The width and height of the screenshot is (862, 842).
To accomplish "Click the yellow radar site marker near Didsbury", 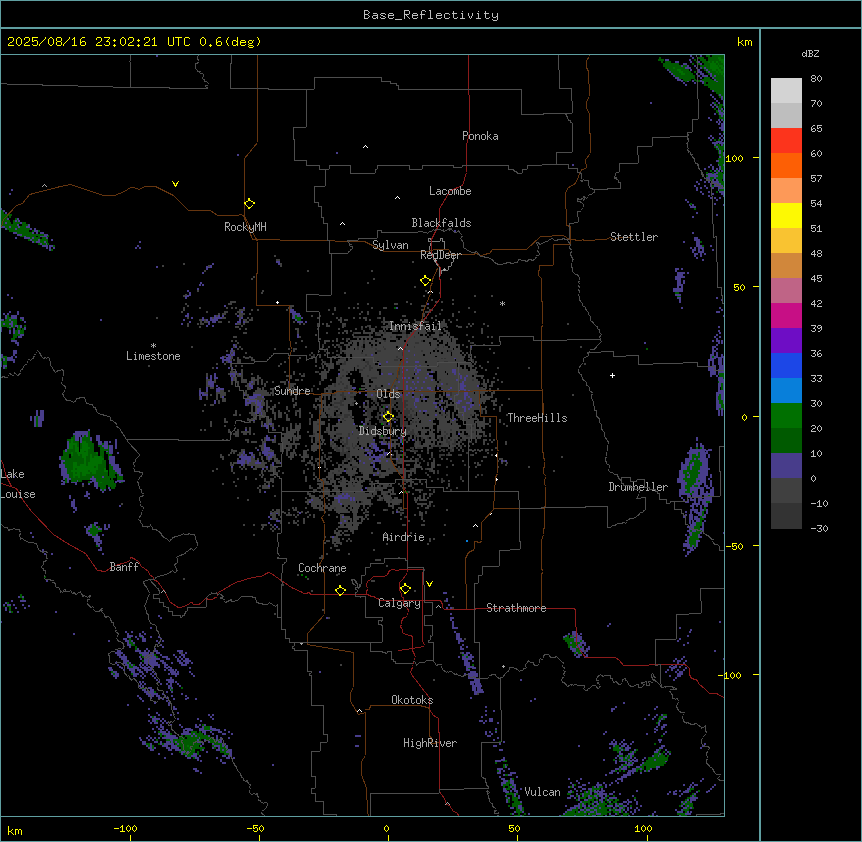I will (x=388, y=417).
